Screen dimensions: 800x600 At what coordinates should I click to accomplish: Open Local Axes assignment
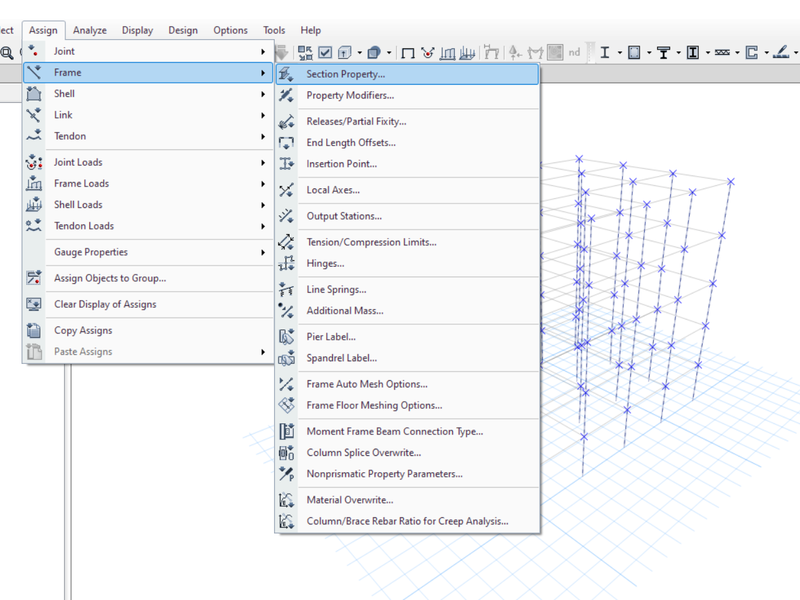tap(407, 190)
